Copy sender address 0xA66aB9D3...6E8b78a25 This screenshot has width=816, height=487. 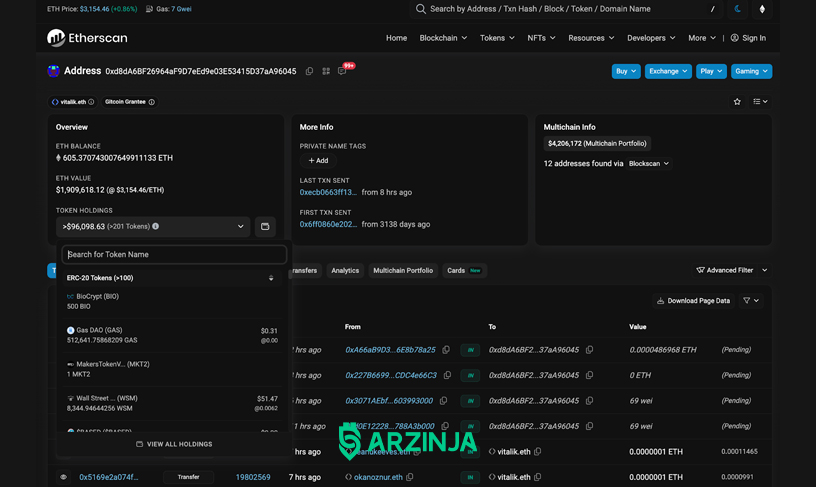[446, 350]
